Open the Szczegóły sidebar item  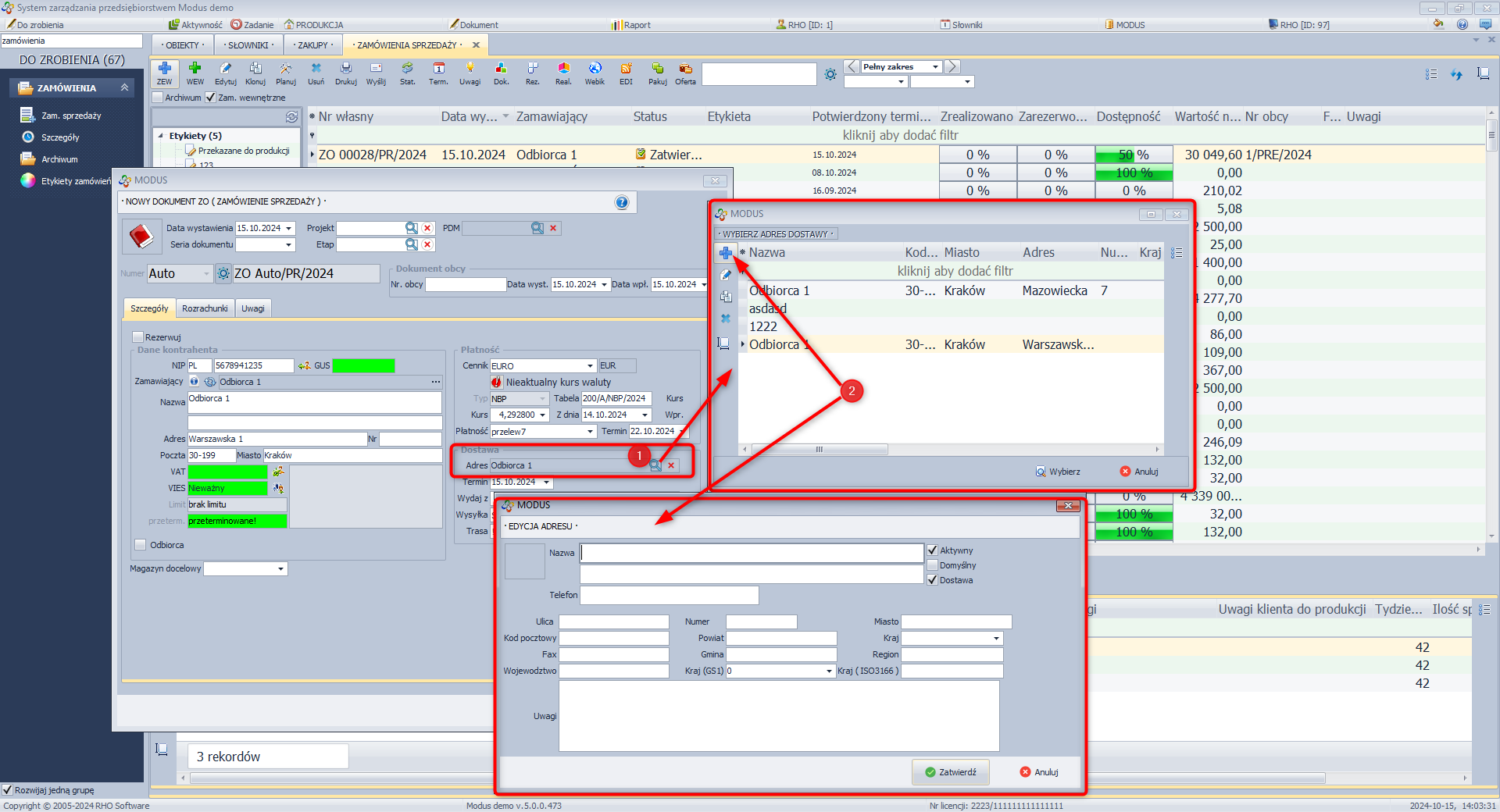tap(60, 137)
